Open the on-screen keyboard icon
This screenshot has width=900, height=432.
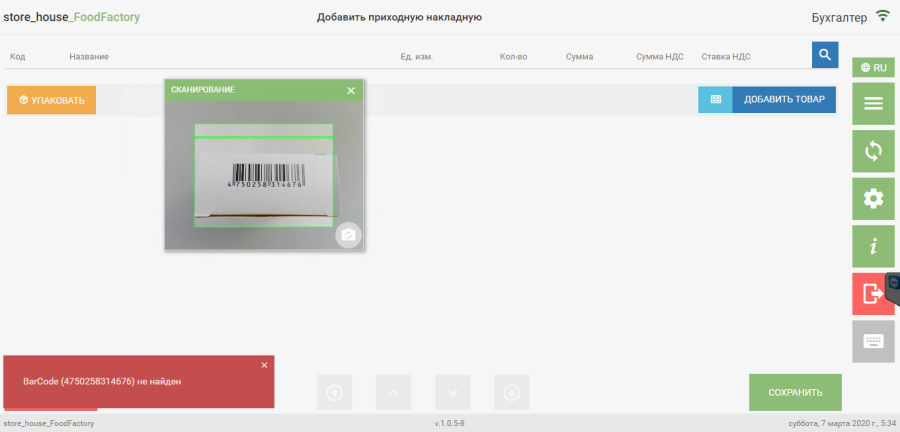(x=873, y=341)
